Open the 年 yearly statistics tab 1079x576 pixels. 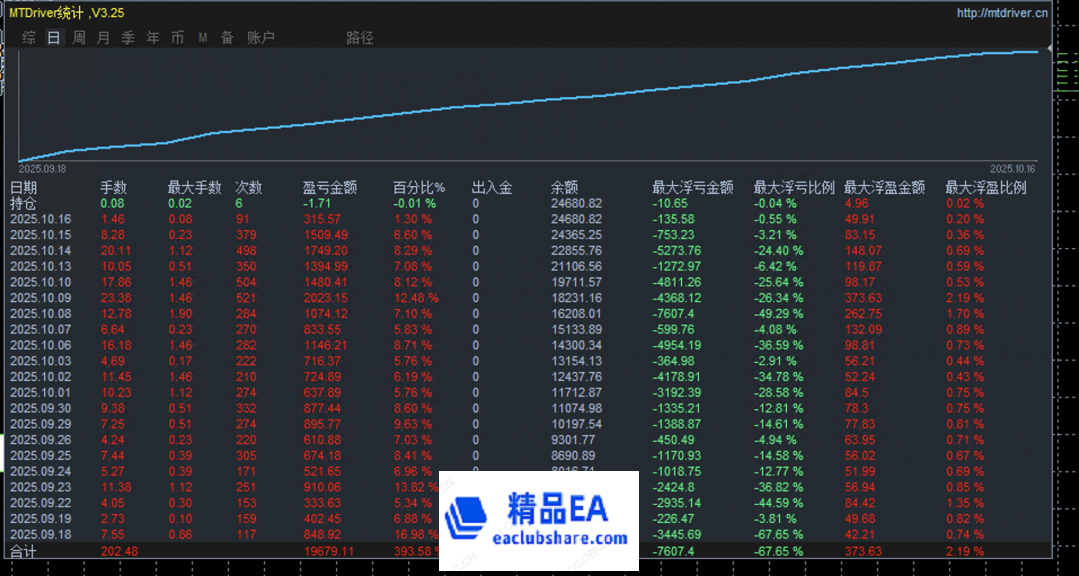point(153,38)
